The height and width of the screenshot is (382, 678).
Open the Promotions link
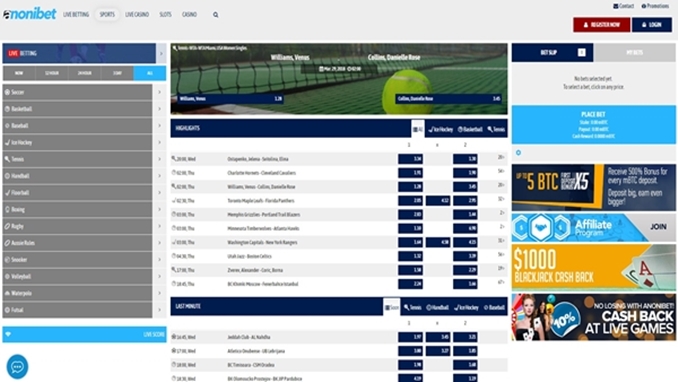pyautogui.click(x=655, y=6)
